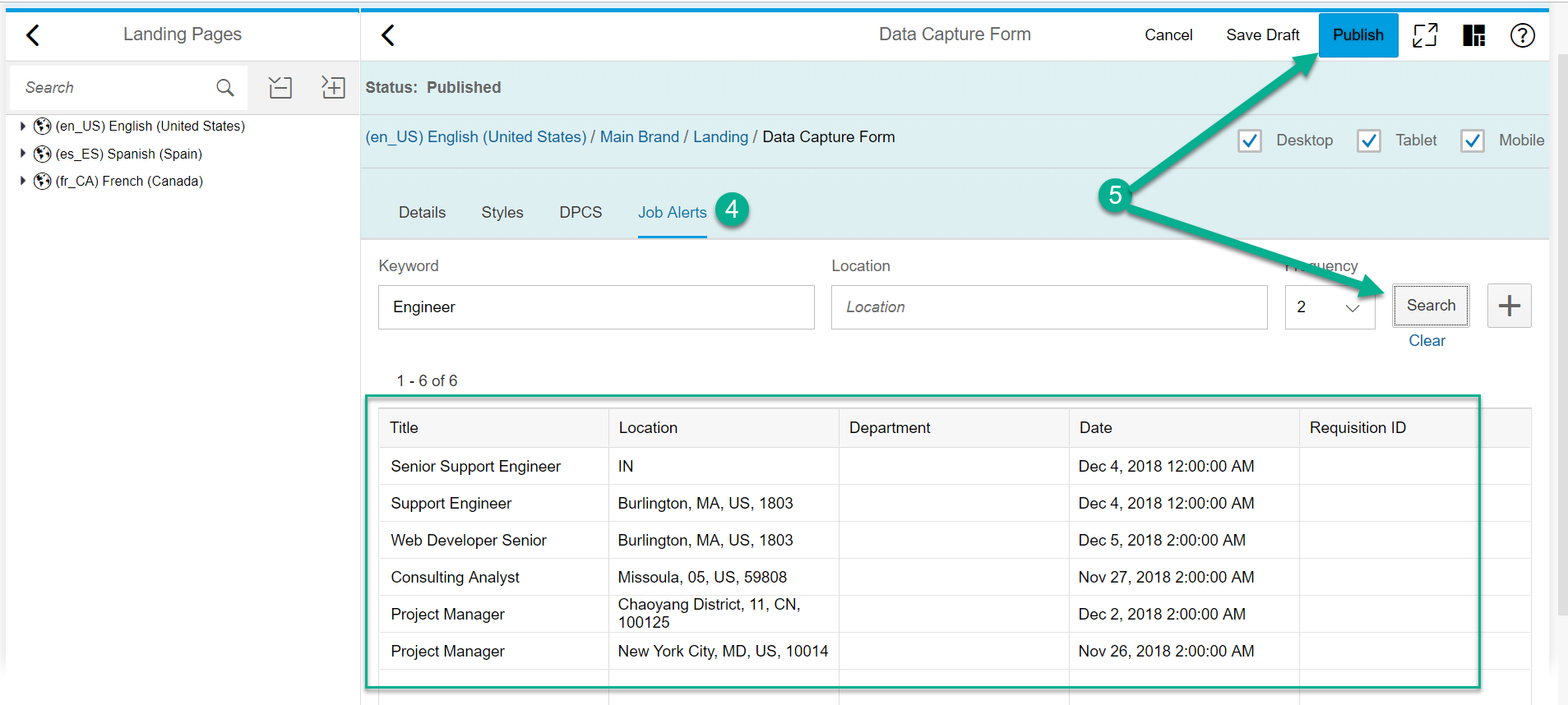This screenshot has height=705, width=1568.
Task: Click the collapse-all icon in Landing Pages
Action: pyautogui.click(x=280, y=87)
